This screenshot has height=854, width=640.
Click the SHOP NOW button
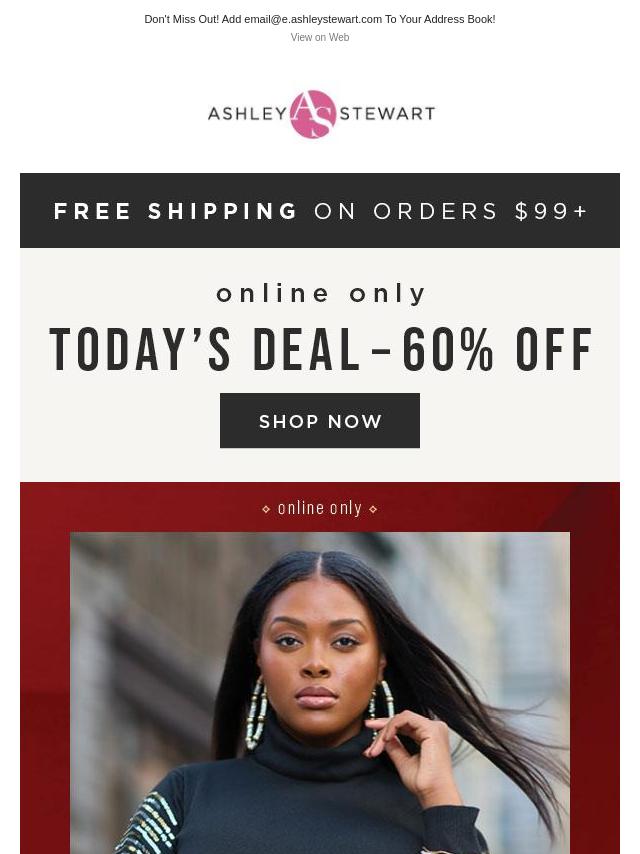320,420
